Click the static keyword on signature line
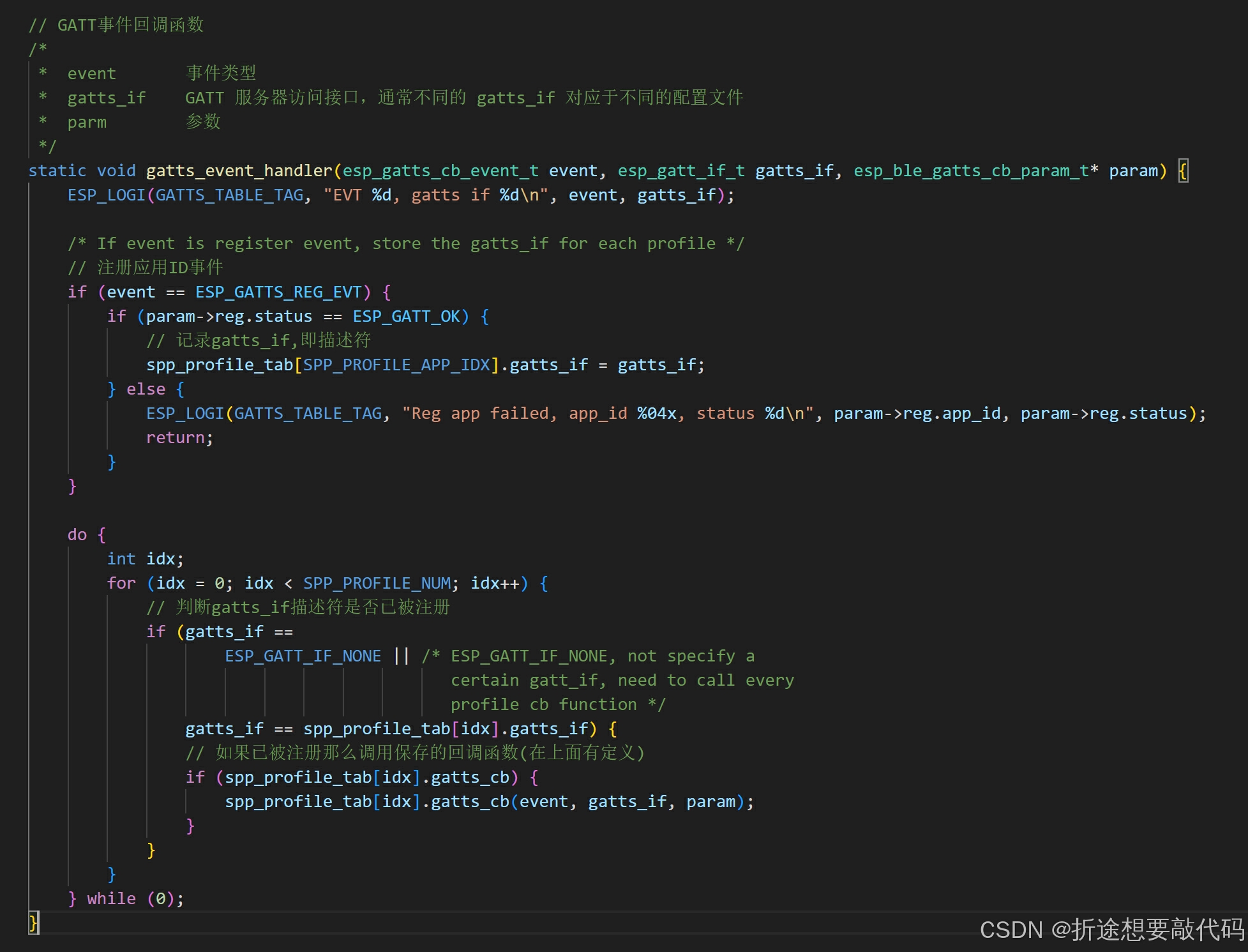 click(x=57, y=171)
